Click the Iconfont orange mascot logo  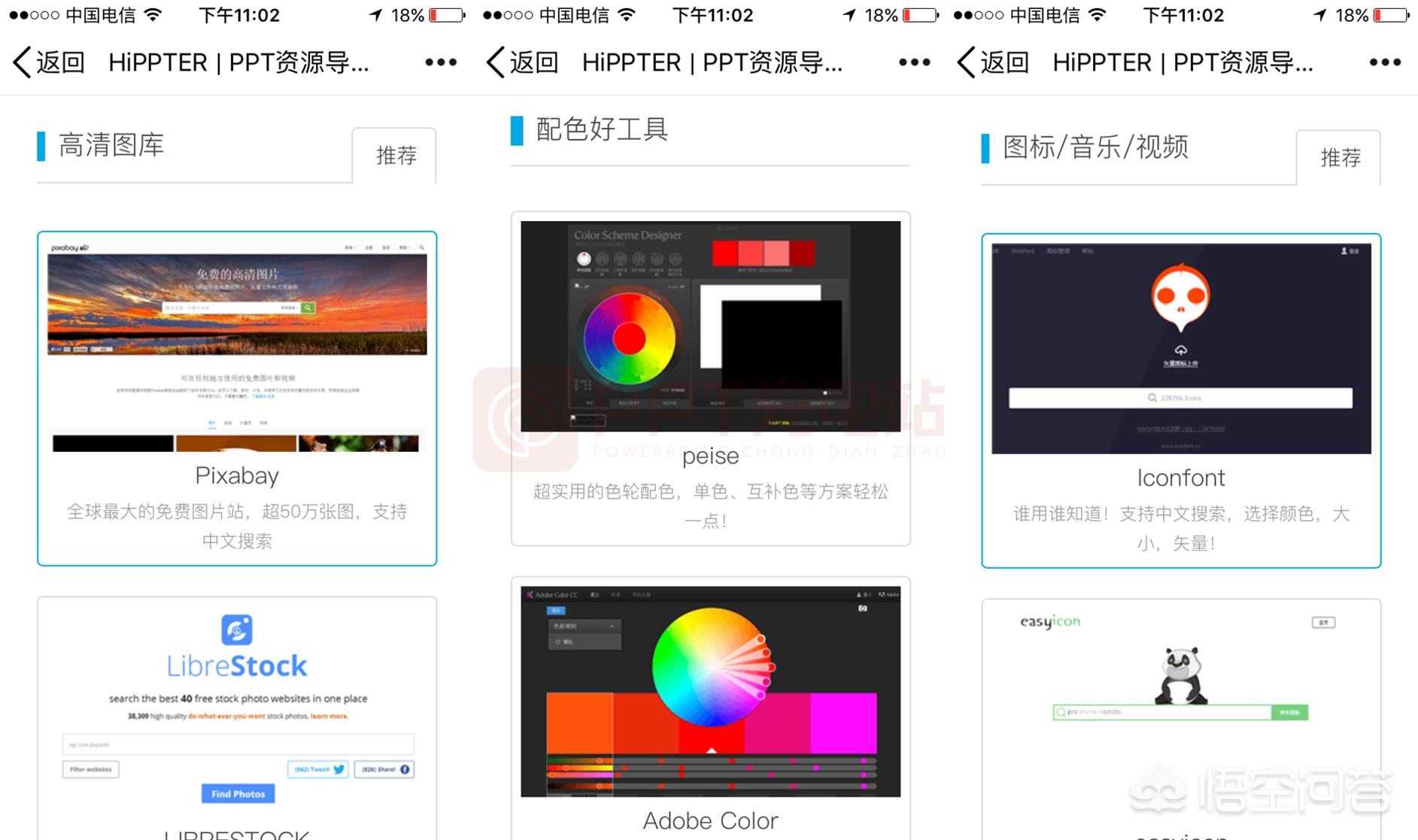coord(1180,297)
